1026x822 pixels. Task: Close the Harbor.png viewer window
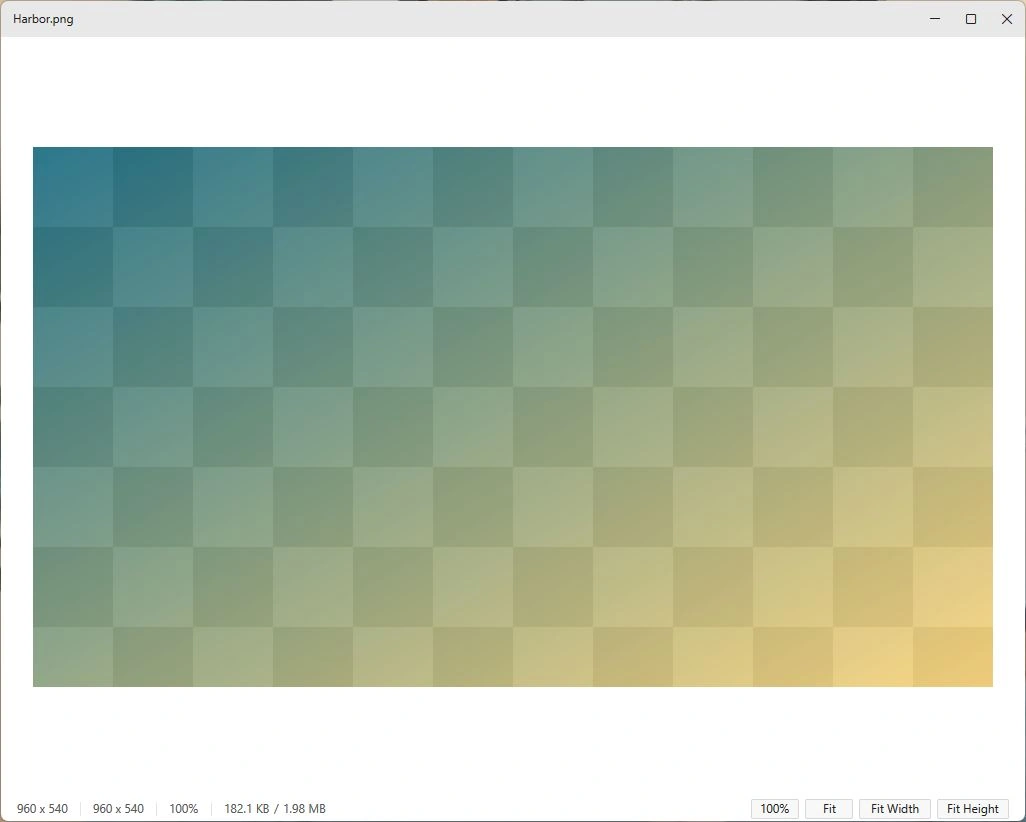[1007, 19]
